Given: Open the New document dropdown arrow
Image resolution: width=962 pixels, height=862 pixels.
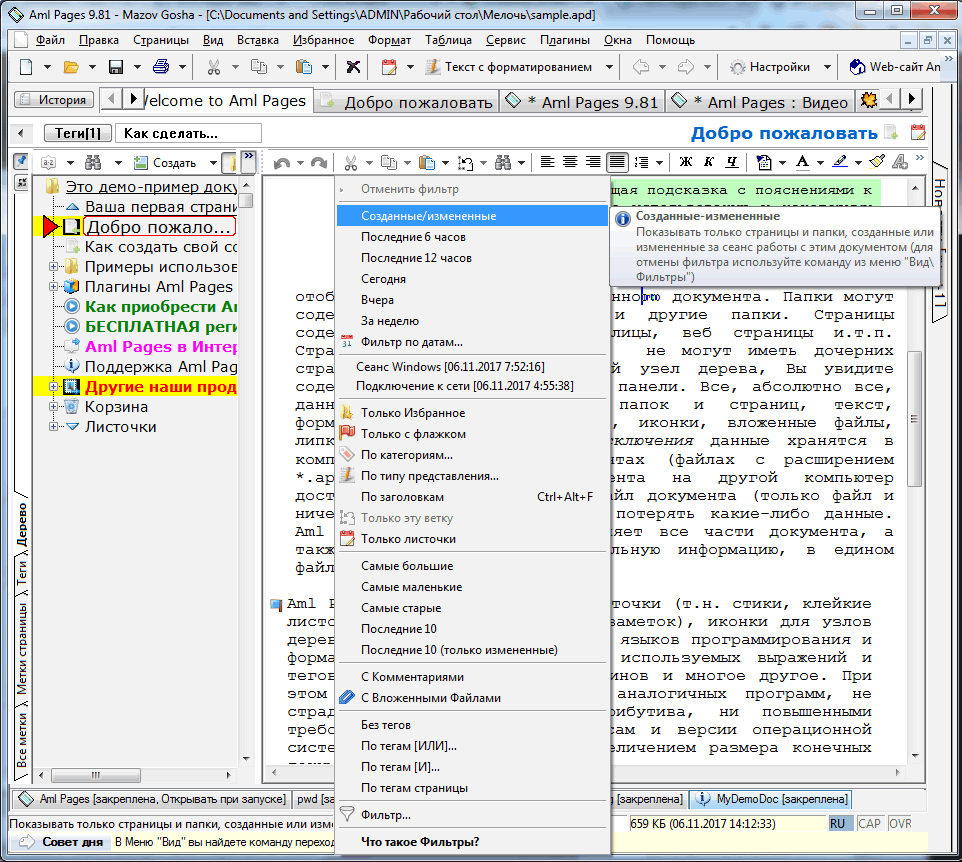Looking at the screenshot, I should click(x=47, y=67).
